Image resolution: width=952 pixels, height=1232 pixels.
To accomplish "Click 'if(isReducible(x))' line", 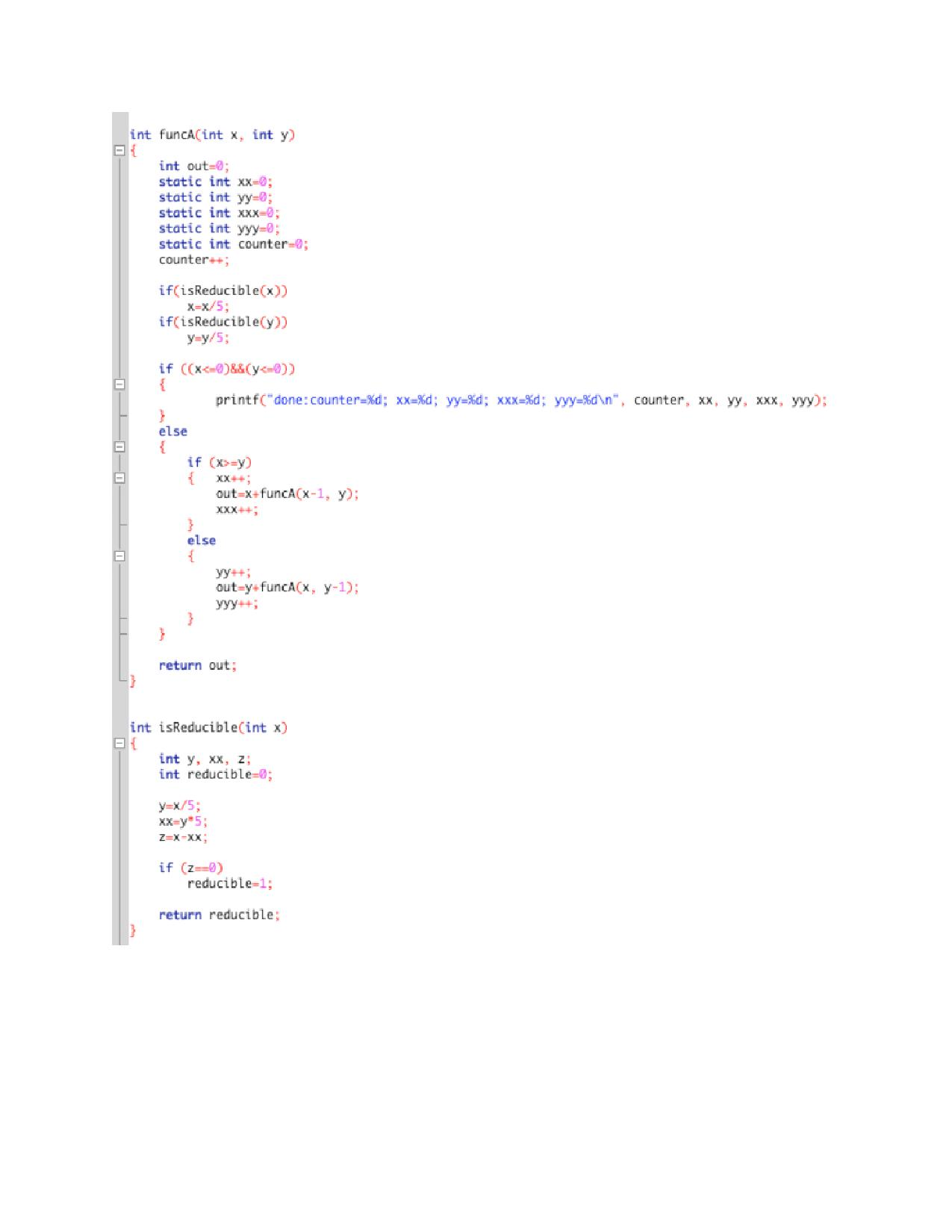I will click(223, 291).
